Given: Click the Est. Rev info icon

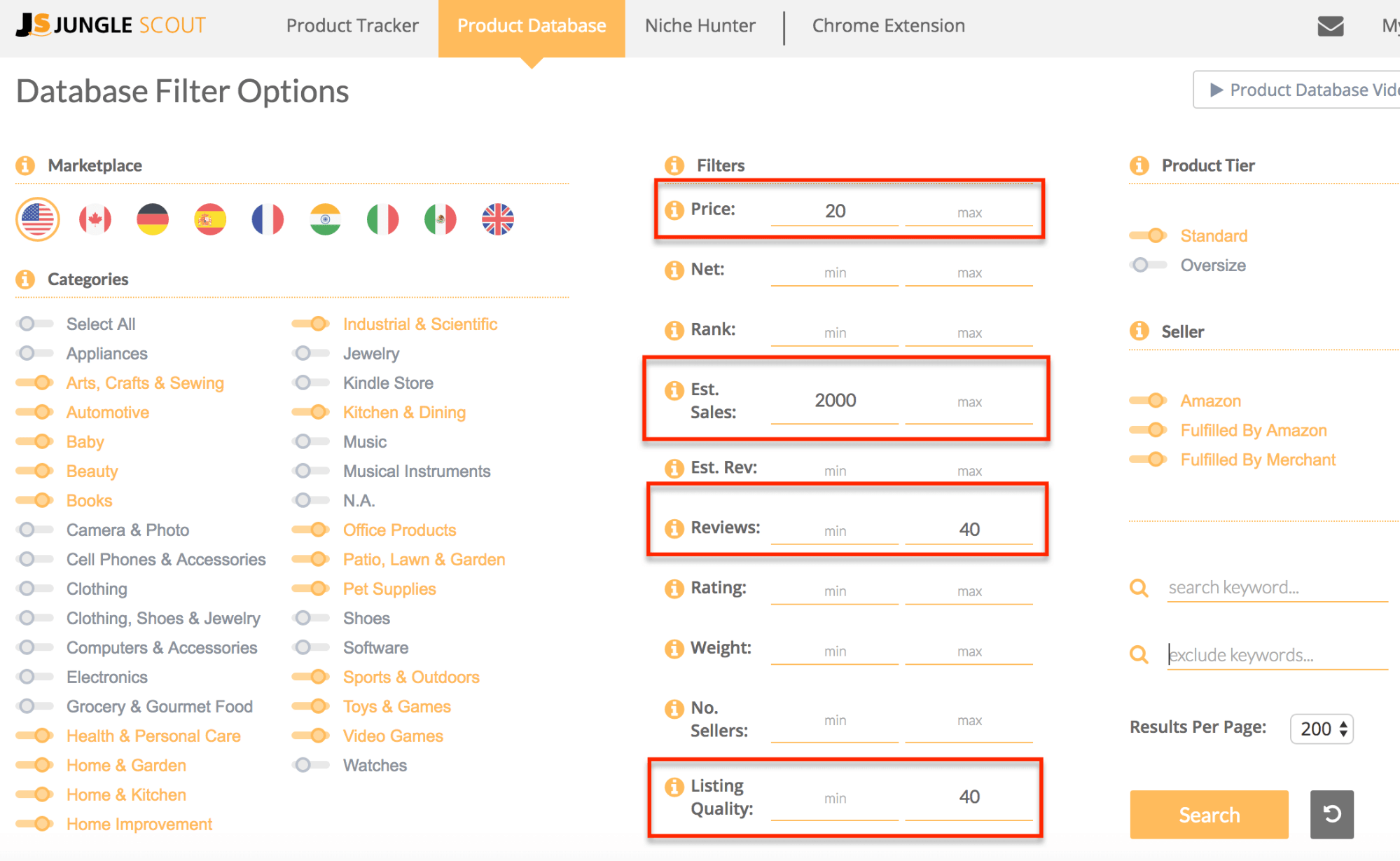Looking at the screenshot, I should click(674, 468).
